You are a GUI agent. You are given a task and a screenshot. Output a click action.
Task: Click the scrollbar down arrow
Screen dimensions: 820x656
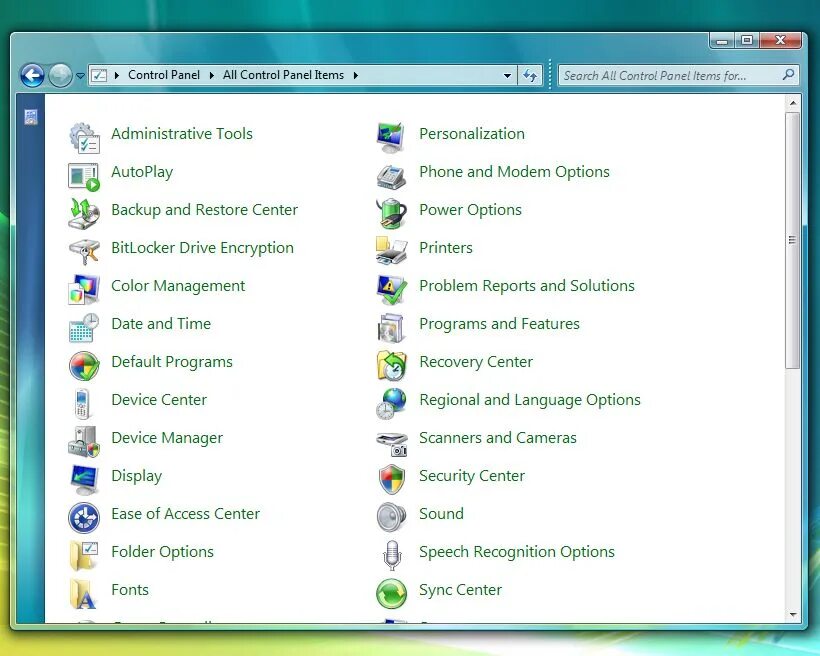click(x=793, y=615)
